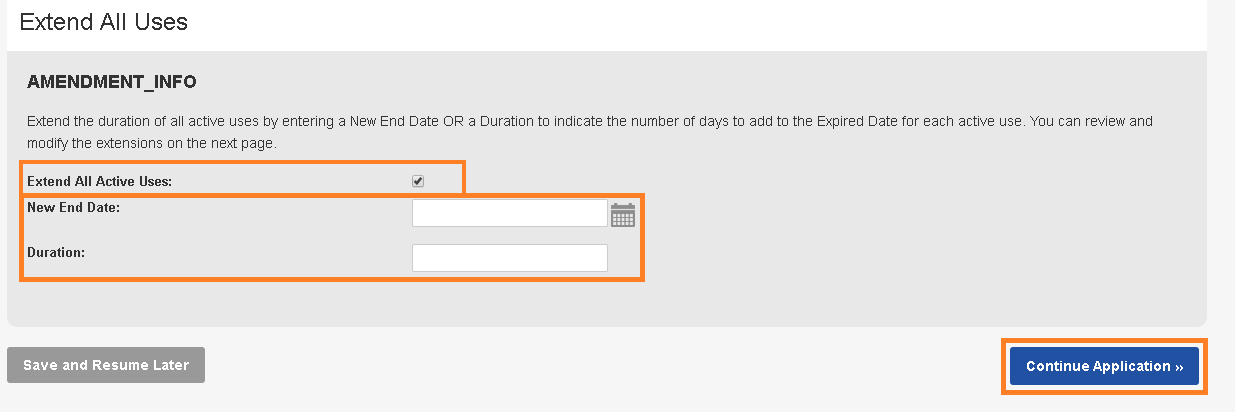
Task: Click Save and Resume Later
Action: pyautogui.click(x=106, y=365)
